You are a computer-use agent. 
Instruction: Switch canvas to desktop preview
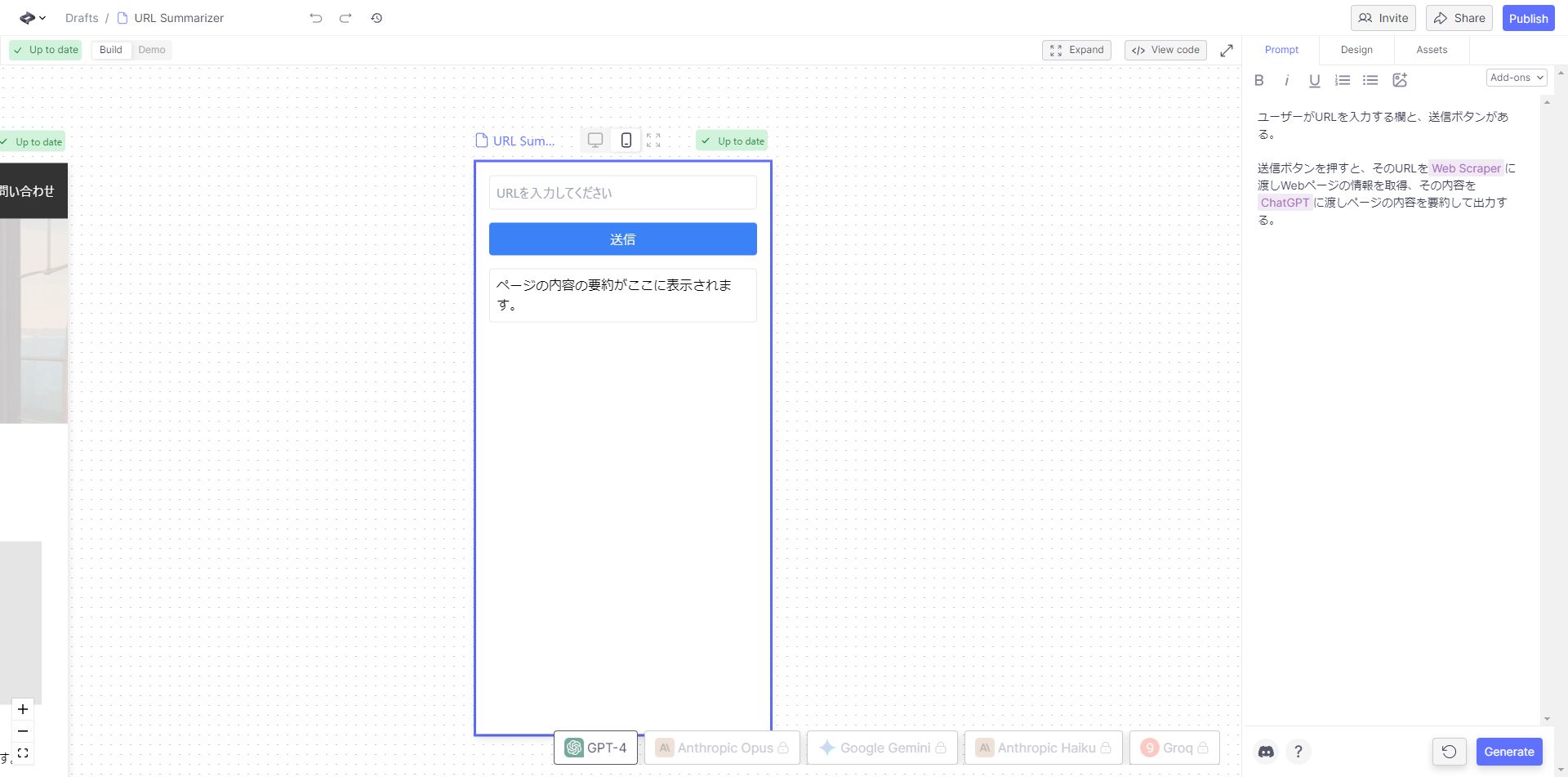tap(595, 140)
